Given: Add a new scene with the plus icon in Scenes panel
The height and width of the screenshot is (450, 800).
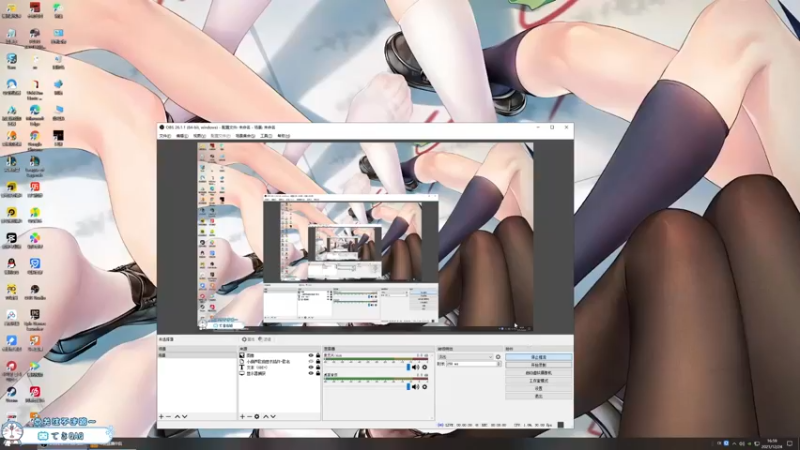Looking at the screenshot, I should (162, 416).
